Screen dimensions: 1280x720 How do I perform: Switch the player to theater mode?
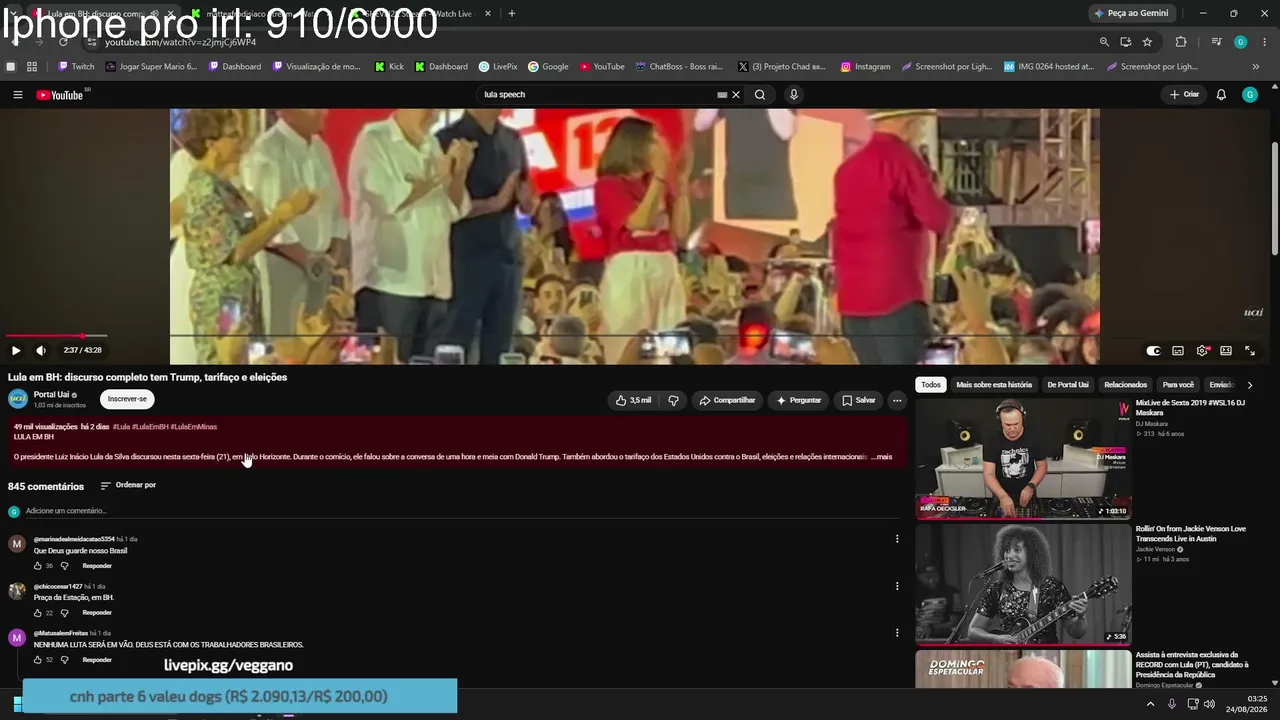tap(1226, 351)
